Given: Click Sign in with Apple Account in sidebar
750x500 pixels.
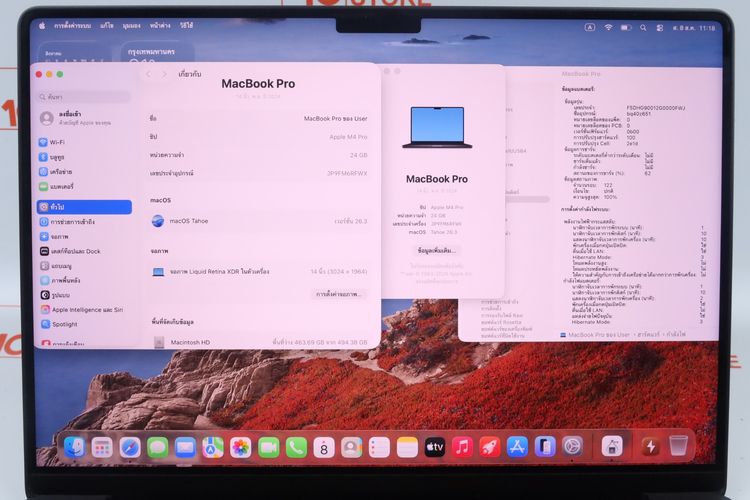Looking at the screenshot, I should click(x=84, y=118).
